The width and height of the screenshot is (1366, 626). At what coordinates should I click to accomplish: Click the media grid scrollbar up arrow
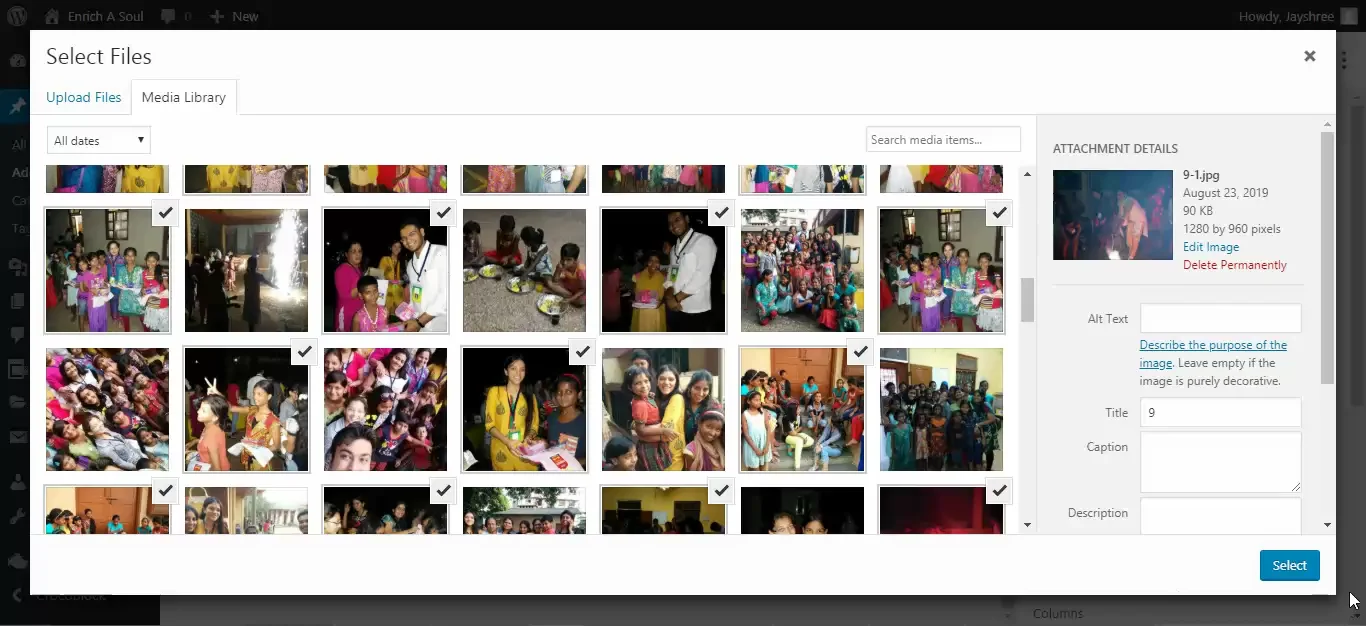1027,174
